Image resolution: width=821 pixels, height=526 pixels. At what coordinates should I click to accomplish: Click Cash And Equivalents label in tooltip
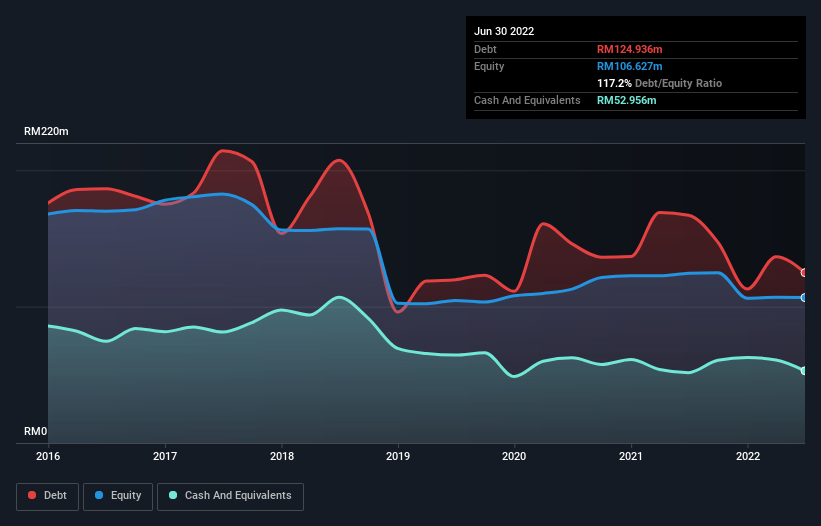[527, 100]
